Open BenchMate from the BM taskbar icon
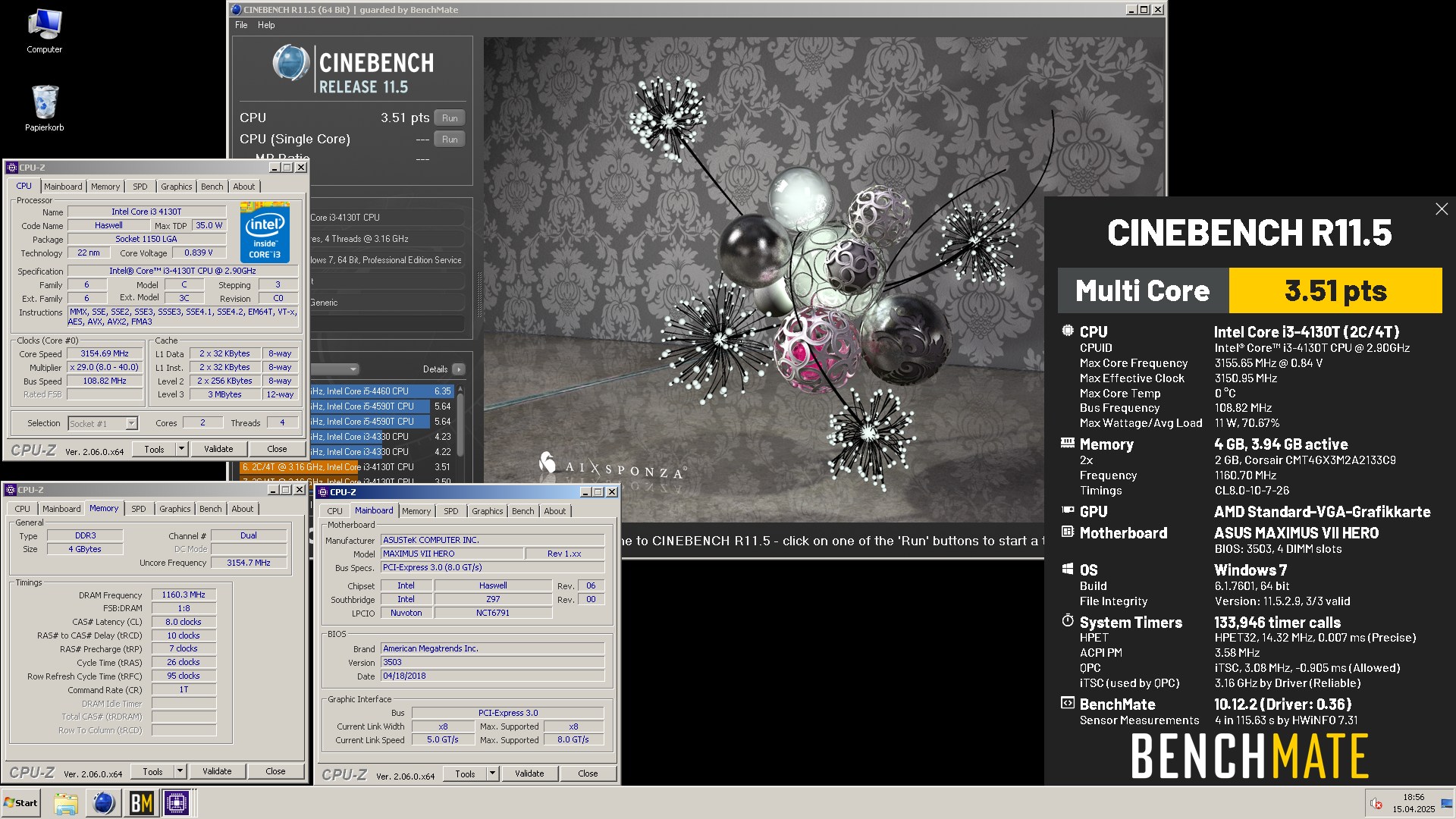Screen dimensions: 1456x819 [x=142, y=803]
